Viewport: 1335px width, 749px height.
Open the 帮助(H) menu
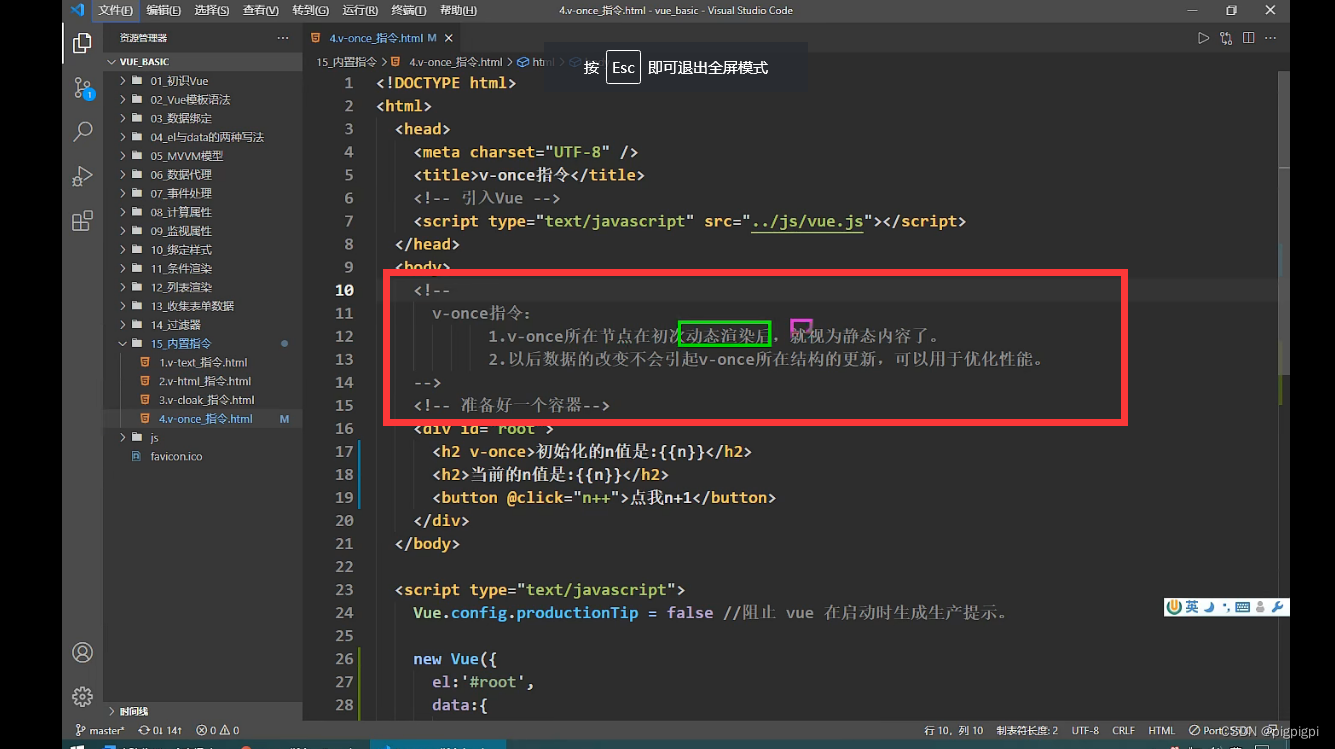tap(458, 10)
